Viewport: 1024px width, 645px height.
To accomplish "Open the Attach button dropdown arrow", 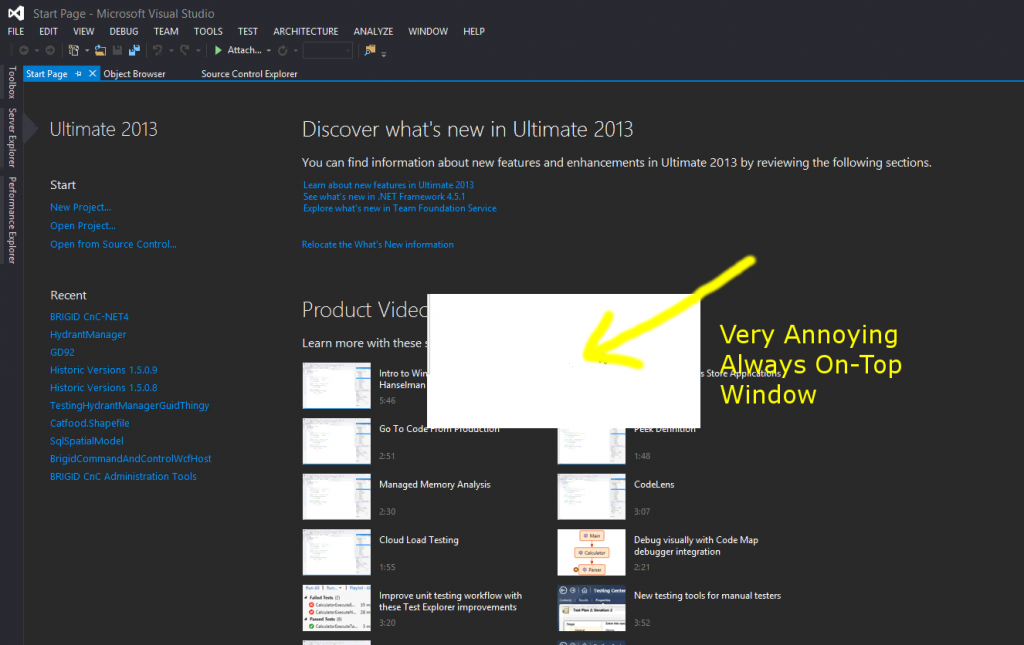I will 268,50.
